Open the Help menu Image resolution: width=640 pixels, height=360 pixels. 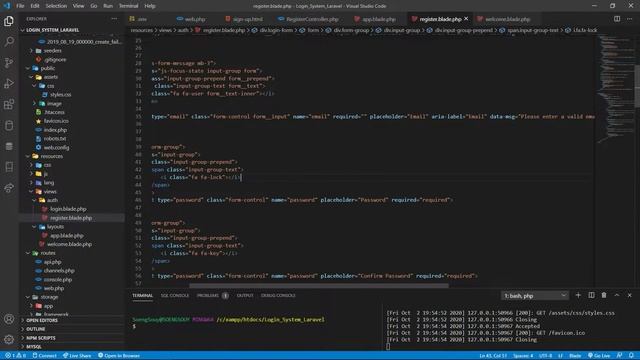pyautogui.click(x=150, y=6)
